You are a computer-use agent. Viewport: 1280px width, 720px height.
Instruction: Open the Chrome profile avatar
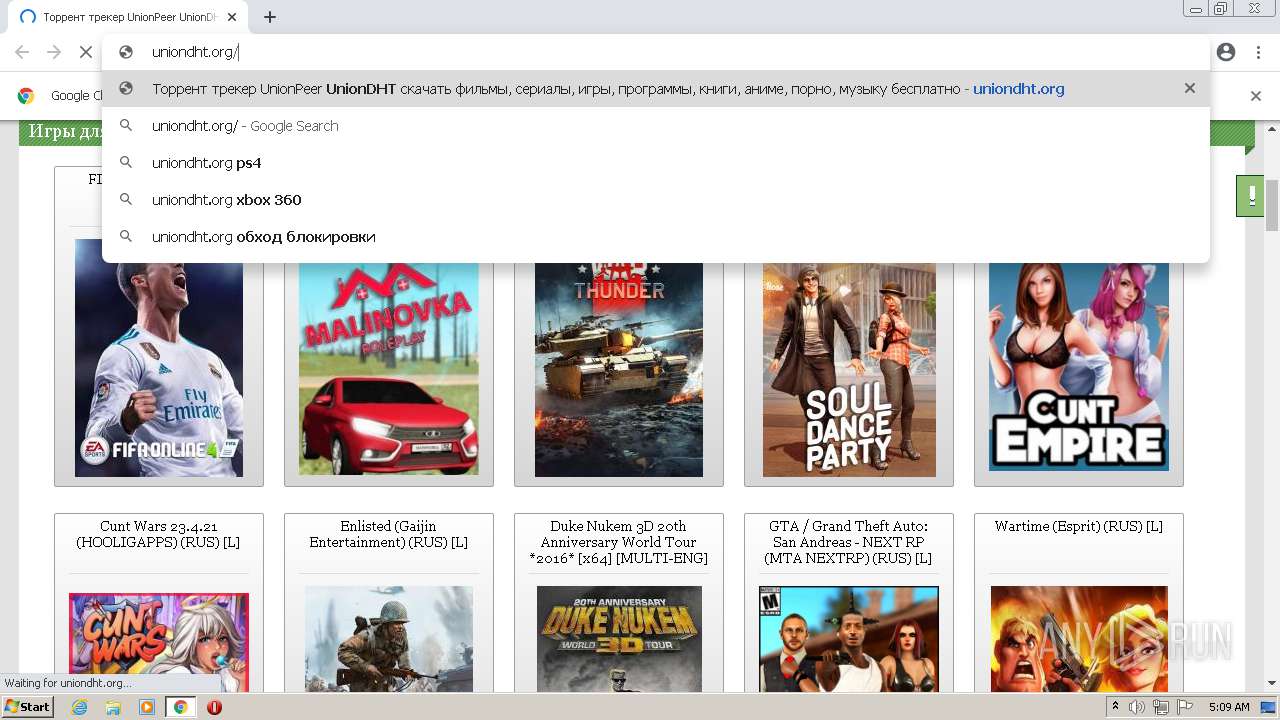[1226, 52]
